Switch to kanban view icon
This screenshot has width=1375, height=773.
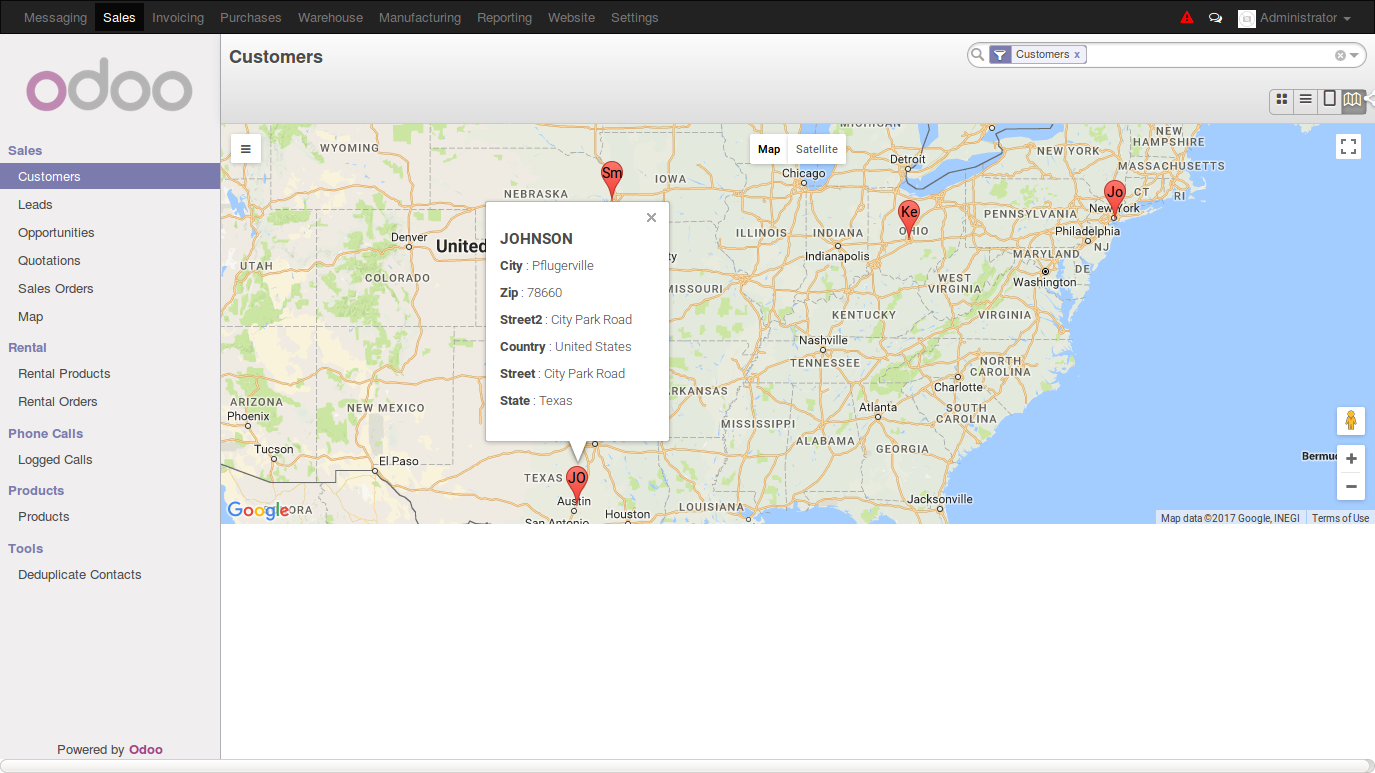pos(1281,100)
